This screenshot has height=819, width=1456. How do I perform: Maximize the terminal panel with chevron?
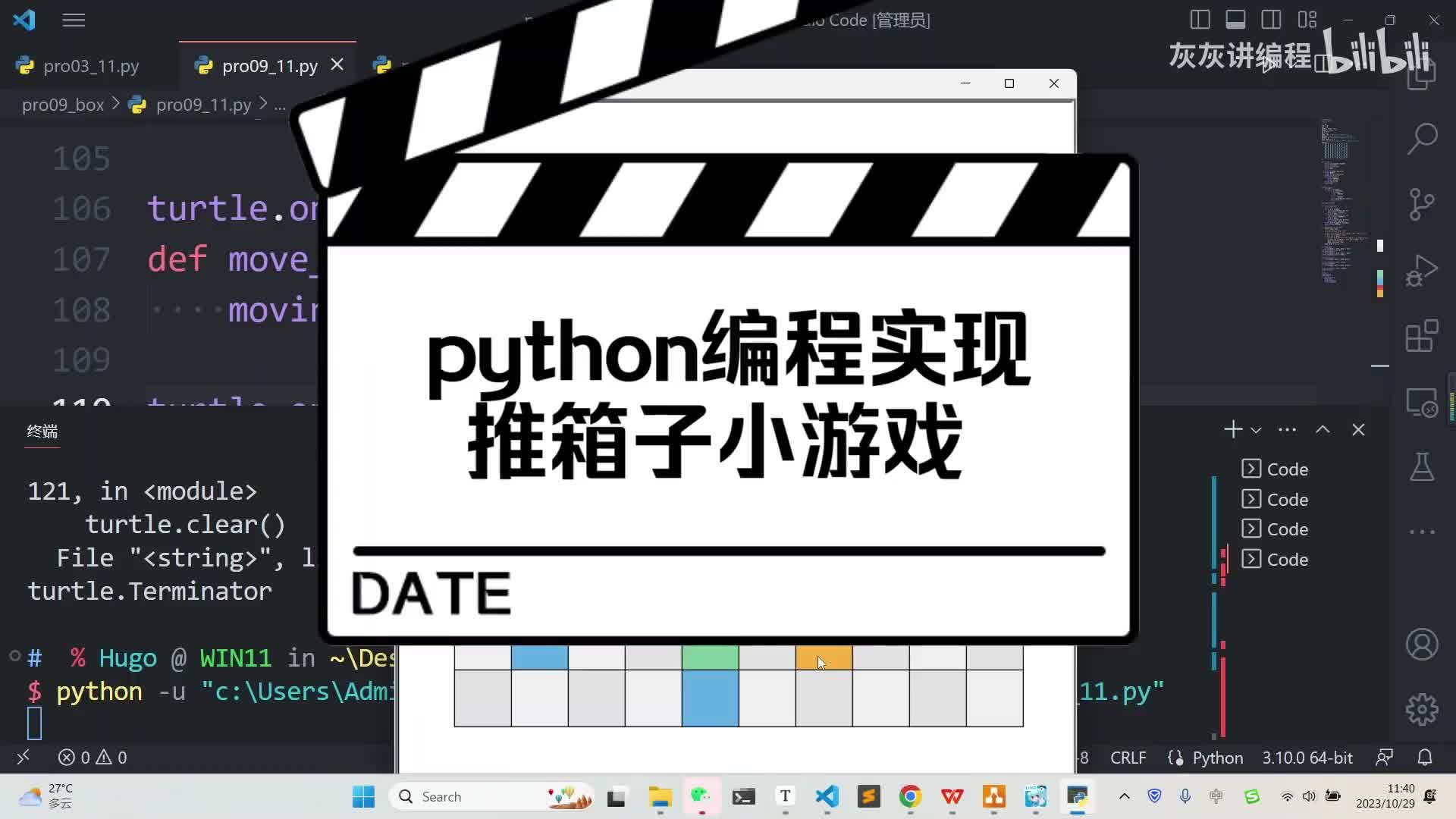click(x=1323, y=430)
